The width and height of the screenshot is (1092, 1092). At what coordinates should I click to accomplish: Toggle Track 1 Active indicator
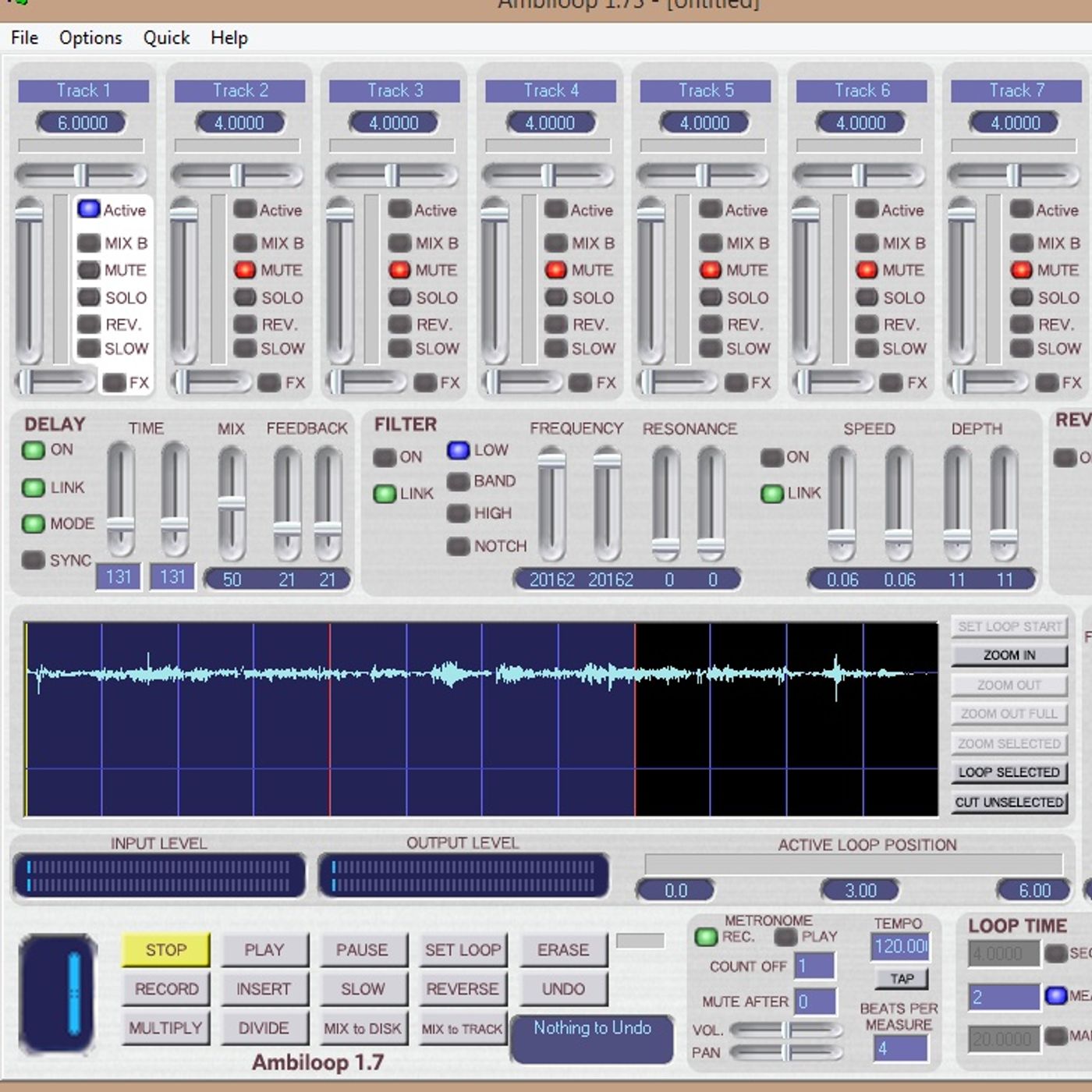(88, 209)
